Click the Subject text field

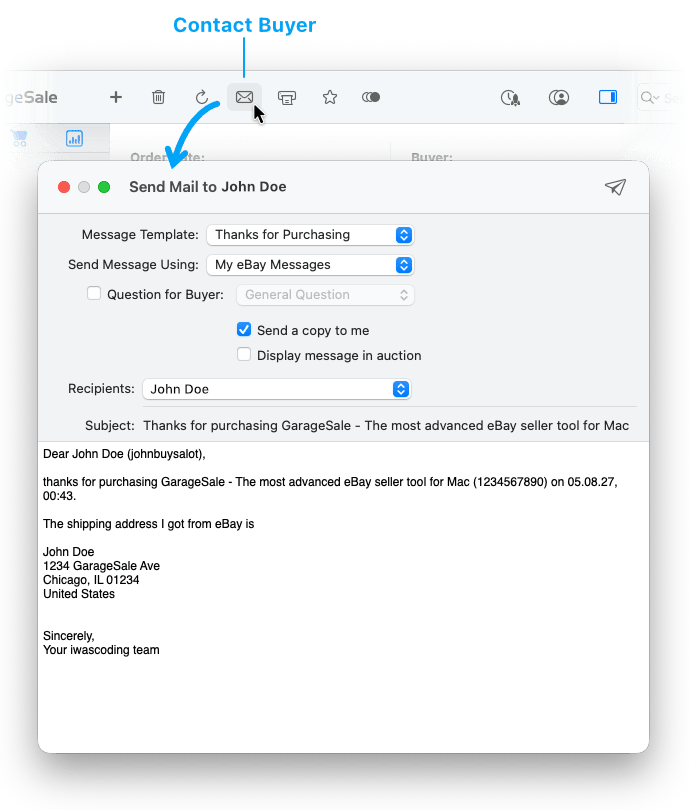coord(386,426)
